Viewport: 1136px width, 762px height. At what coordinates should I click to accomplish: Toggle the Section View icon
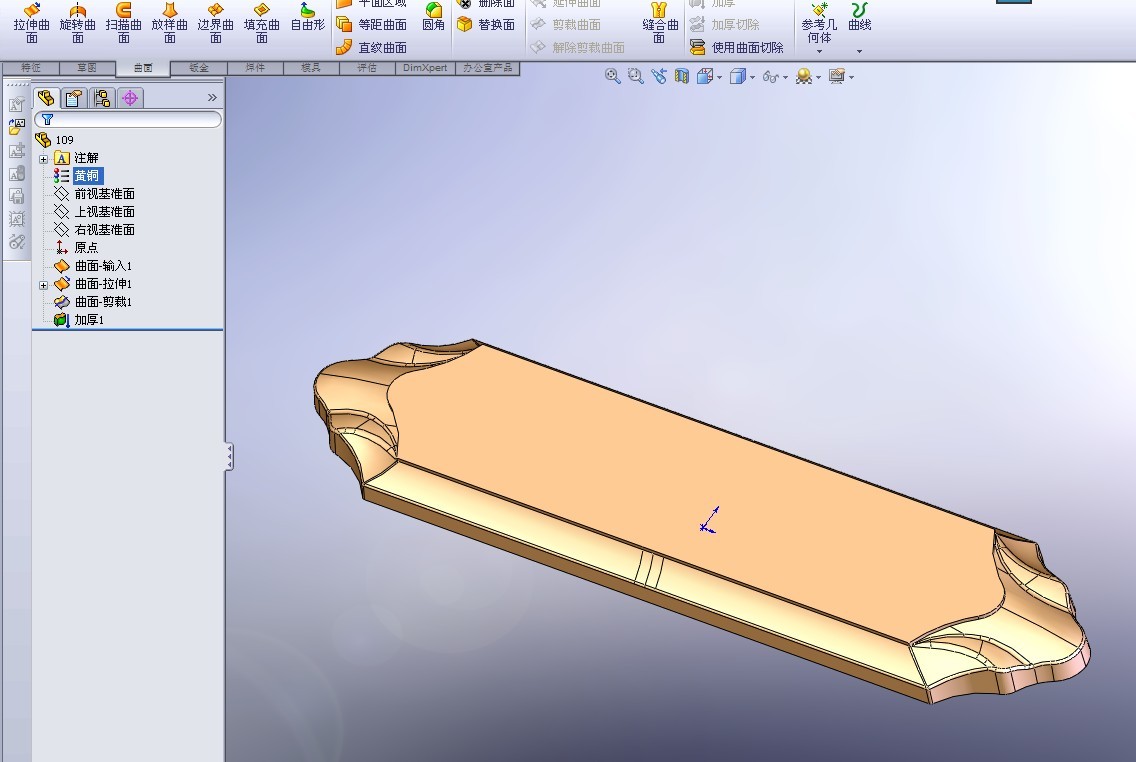coord(681,76)
